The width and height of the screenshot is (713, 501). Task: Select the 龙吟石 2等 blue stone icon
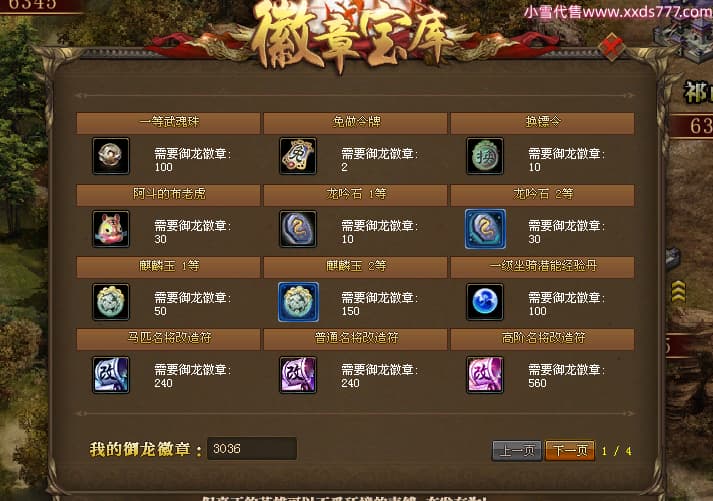point(485,229)
